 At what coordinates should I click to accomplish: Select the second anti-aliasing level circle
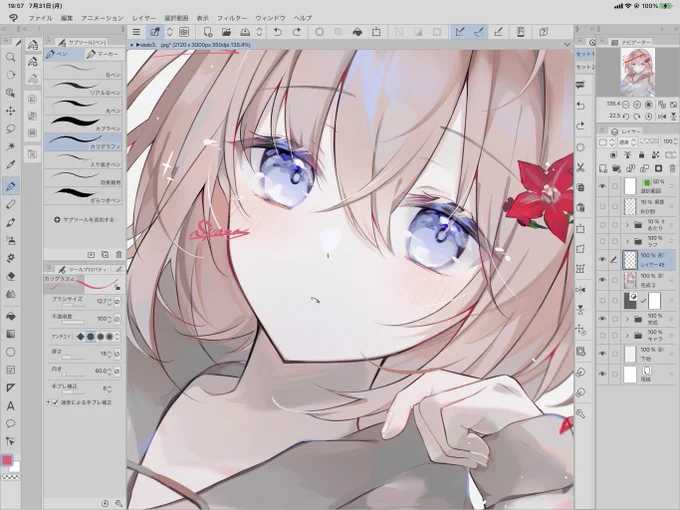91,337
